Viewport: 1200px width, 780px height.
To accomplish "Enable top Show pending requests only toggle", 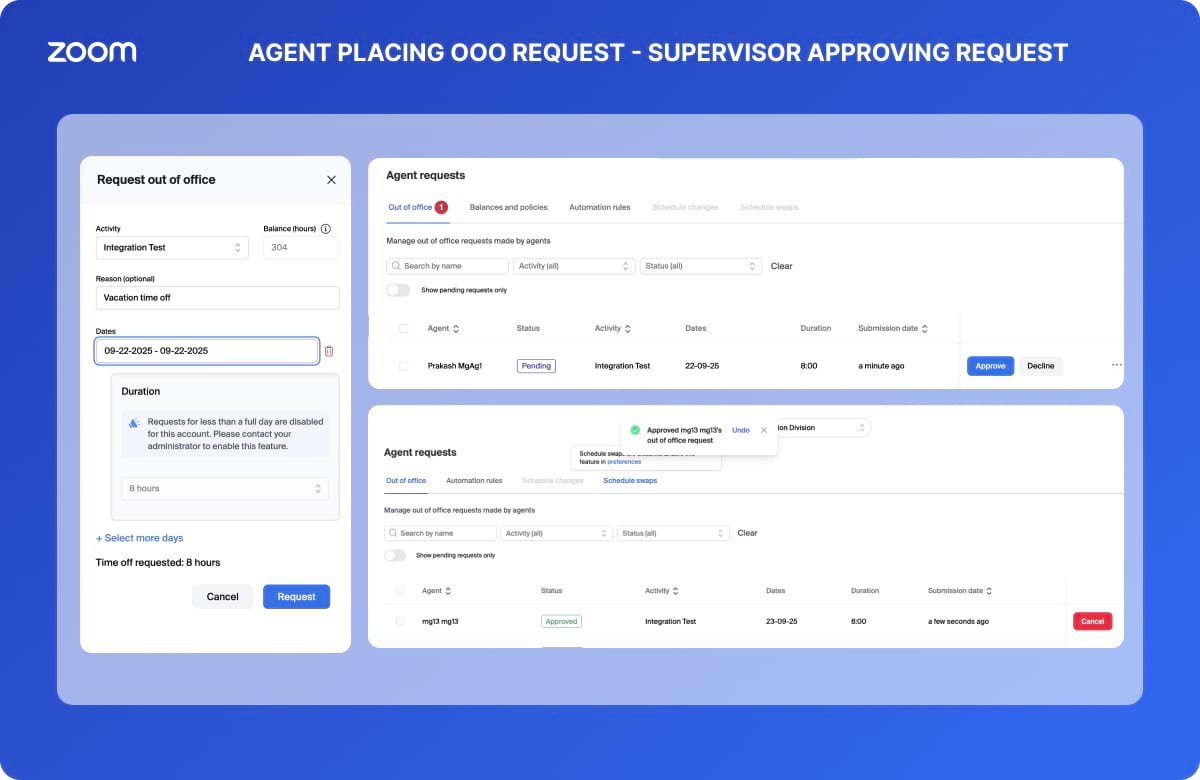I will click(398, 290).
